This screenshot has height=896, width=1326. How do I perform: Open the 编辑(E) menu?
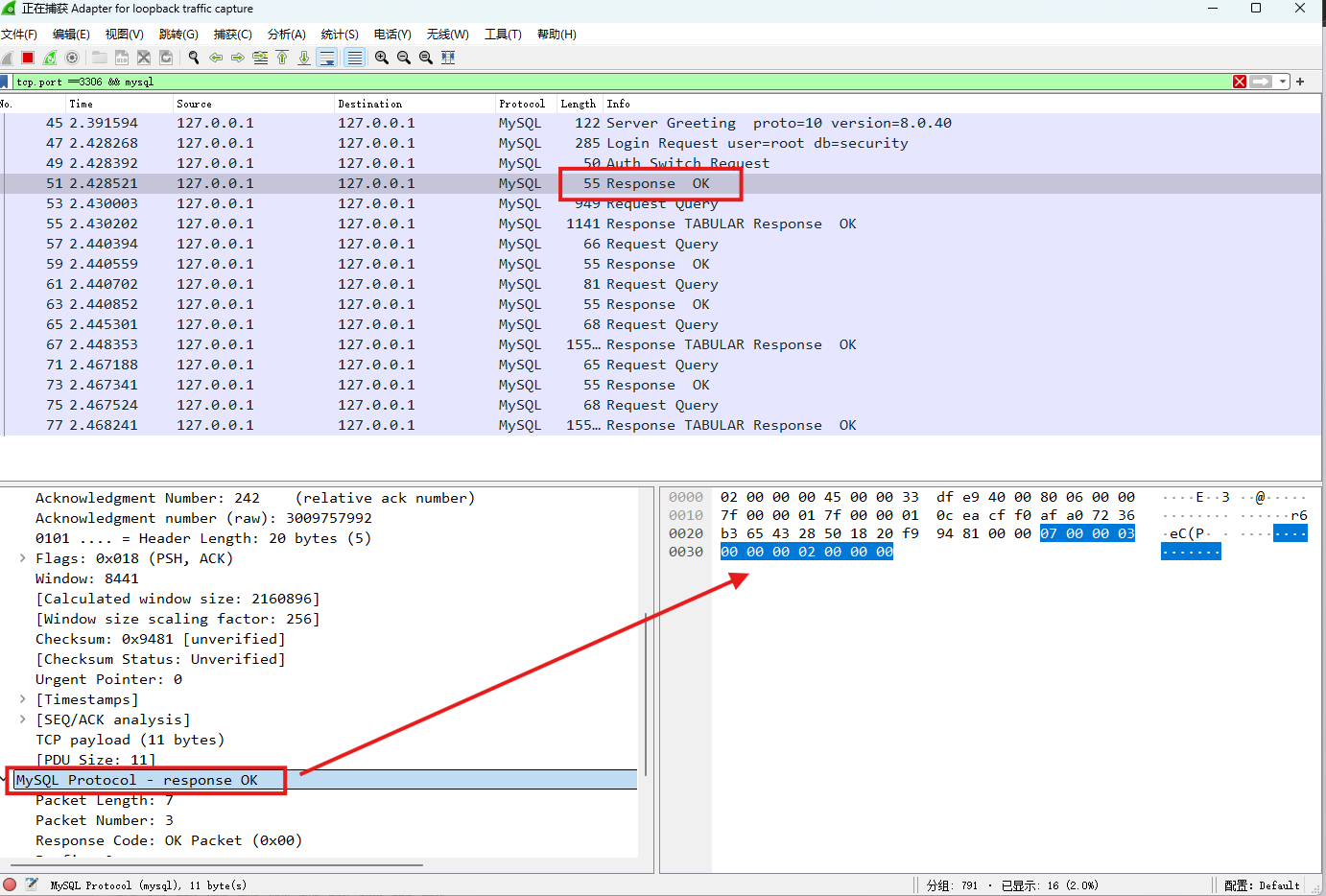click(71, 35)
